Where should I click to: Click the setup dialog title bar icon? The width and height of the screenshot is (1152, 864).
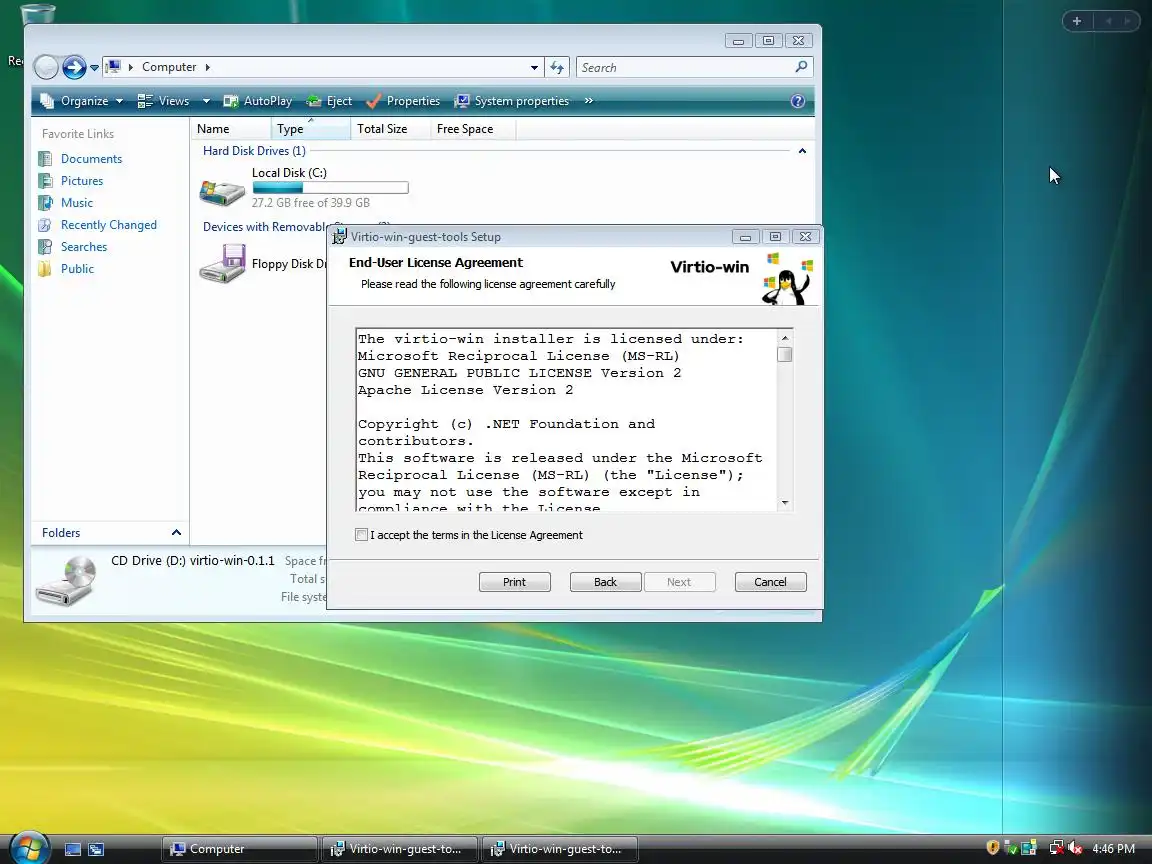coord(339,237)
